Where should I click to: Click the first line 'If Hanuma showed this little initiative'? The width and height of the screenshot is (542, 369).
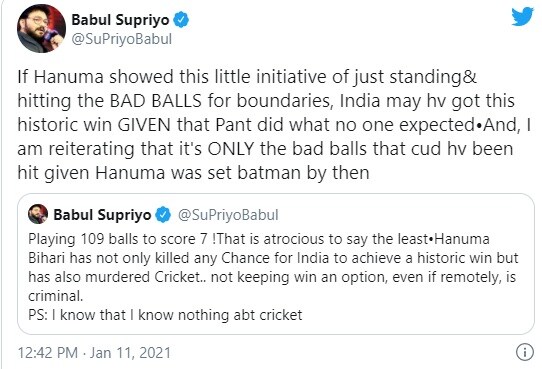pyautogui.click(x=247, y=77)
